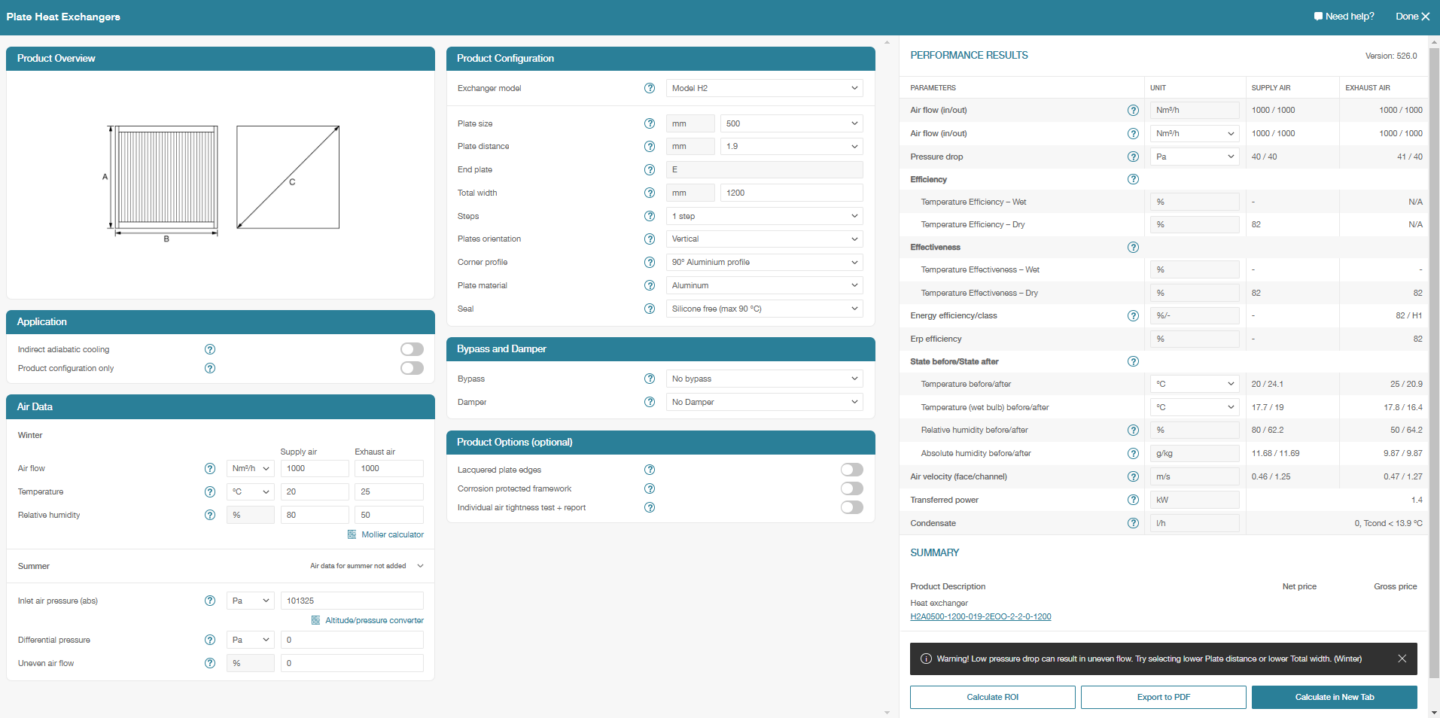
Task: Click help icon next to Pressure drop
Action: tap(1133, 156)
